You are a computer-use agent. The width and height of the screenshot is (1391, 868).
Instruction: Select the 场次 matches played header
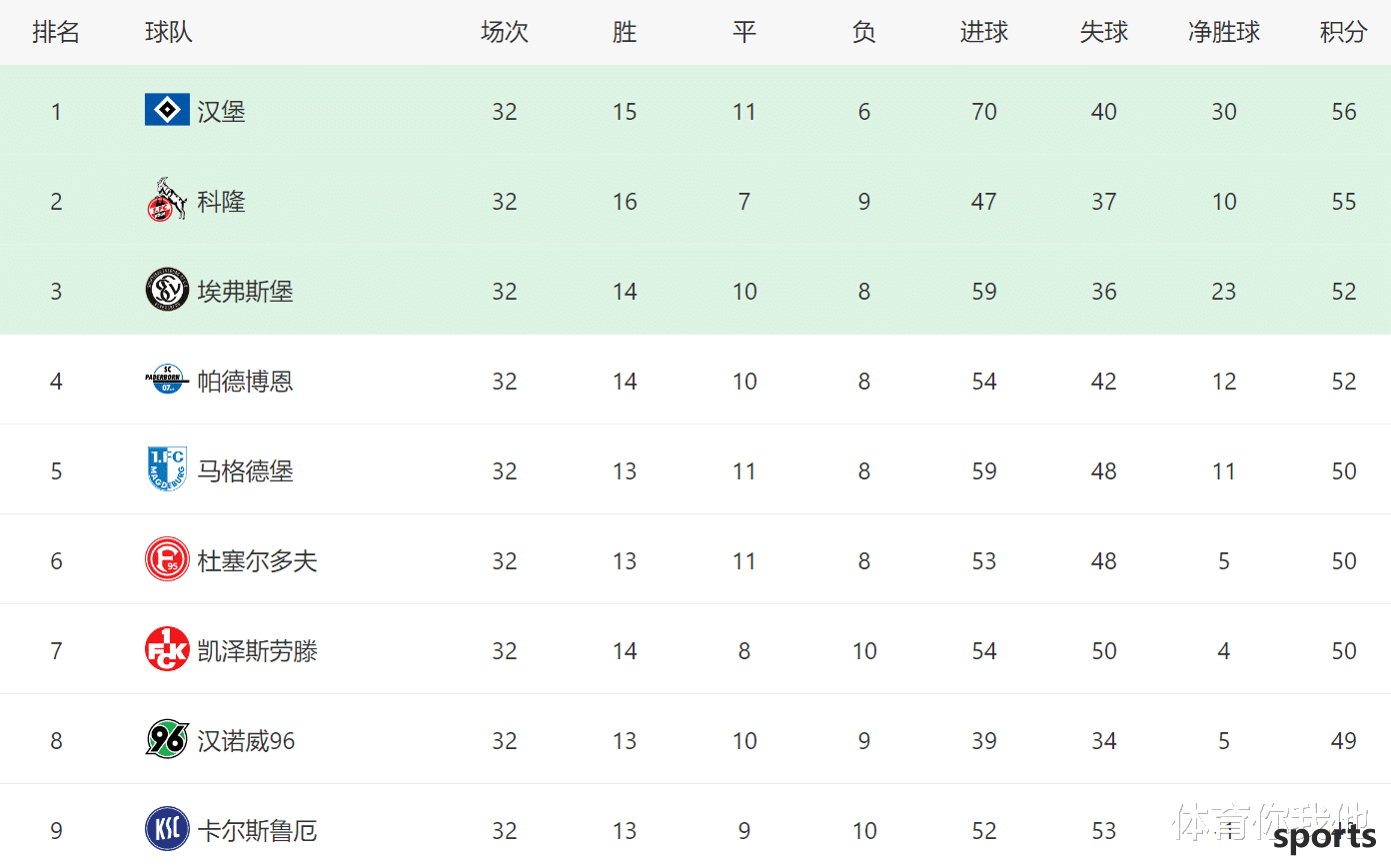click(505, 32)
